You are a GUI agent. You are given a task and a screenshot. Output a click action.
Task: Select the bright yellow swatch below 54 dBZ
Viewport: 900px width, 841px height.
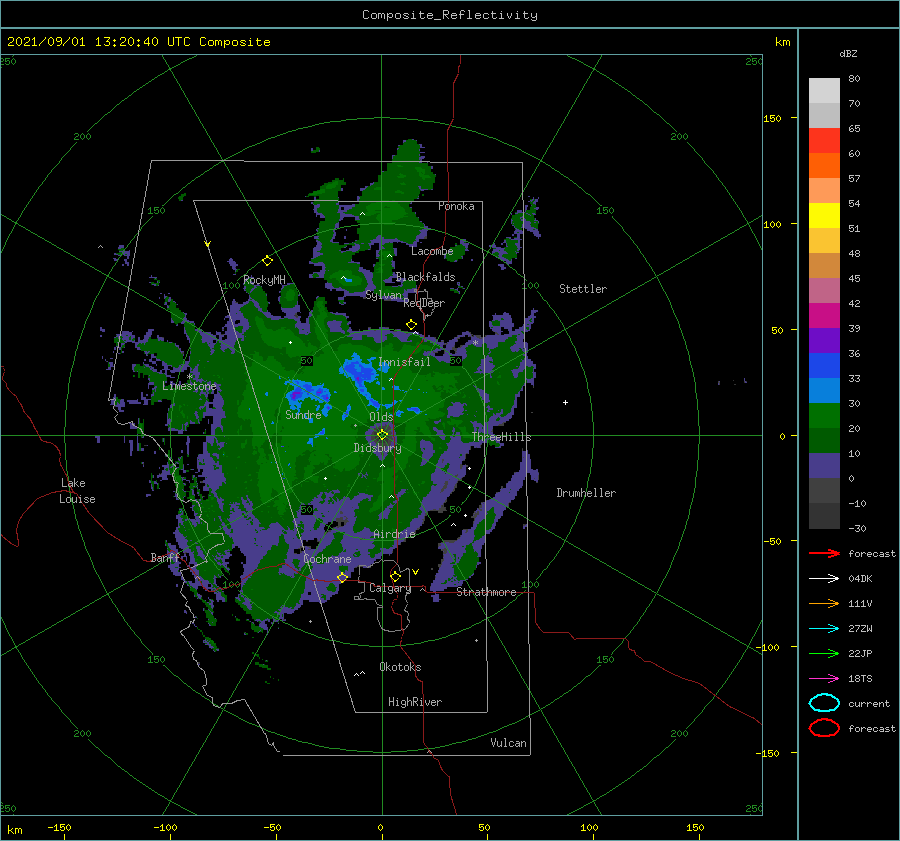[x=824, y=215]
